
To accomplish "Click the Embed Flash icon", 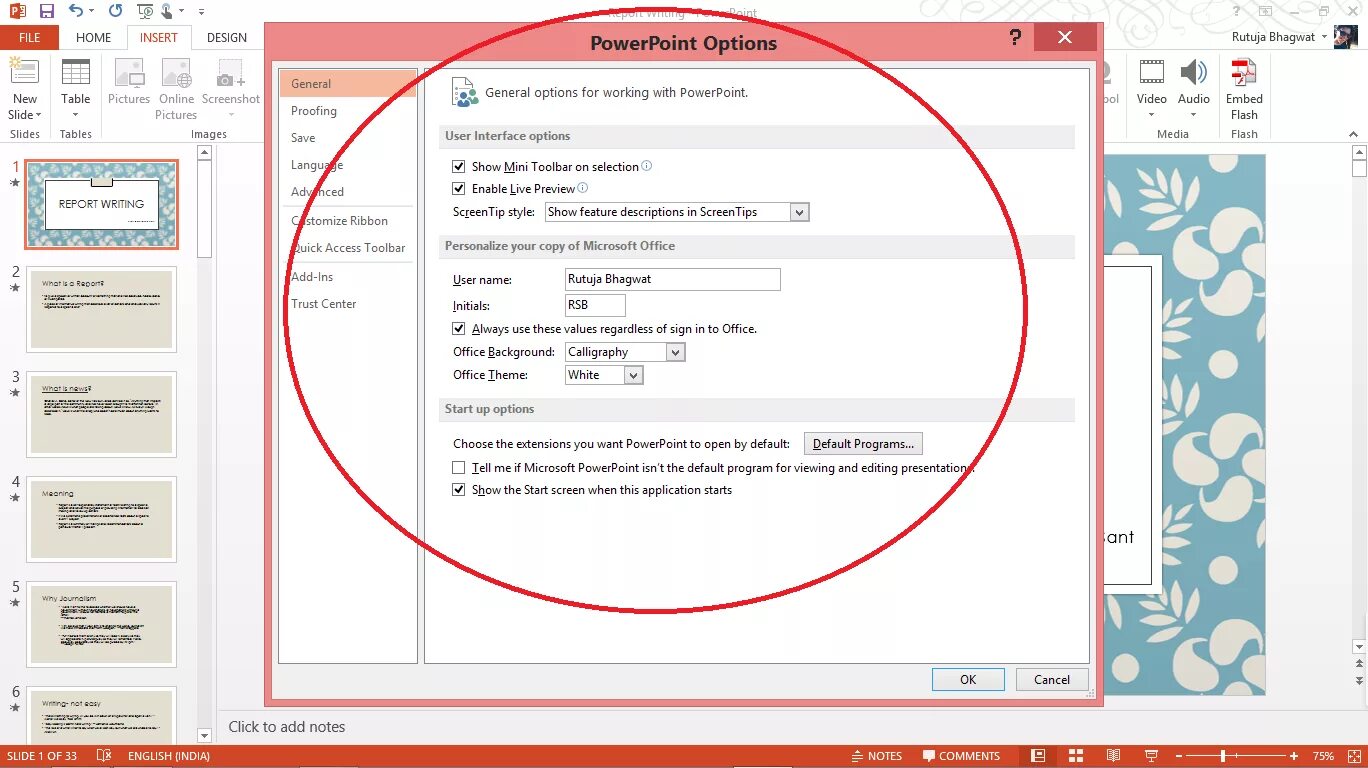I will (x=1244, y=73).
